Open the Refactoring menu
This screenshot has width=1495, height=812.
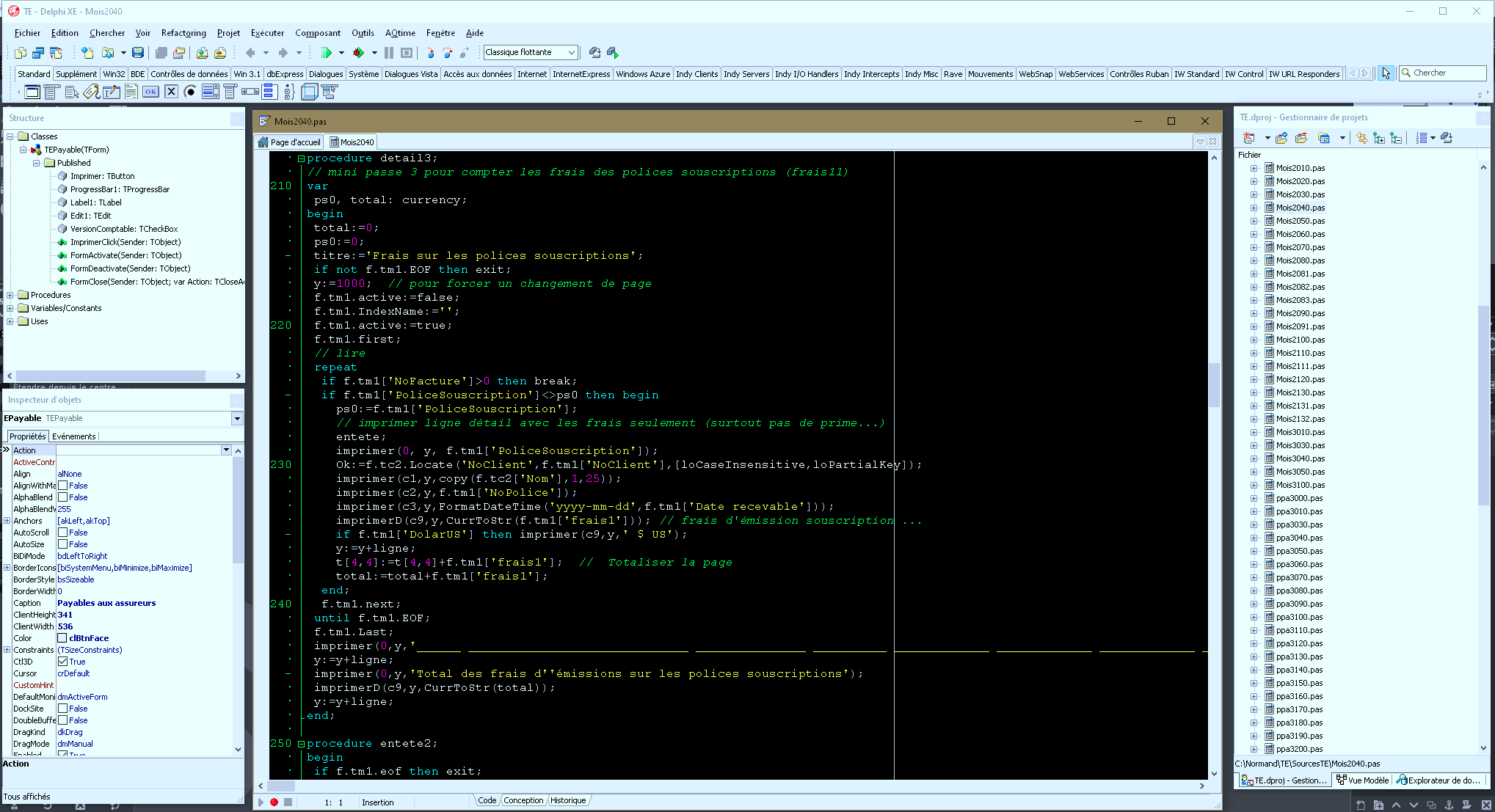click(x=183, y=33)
